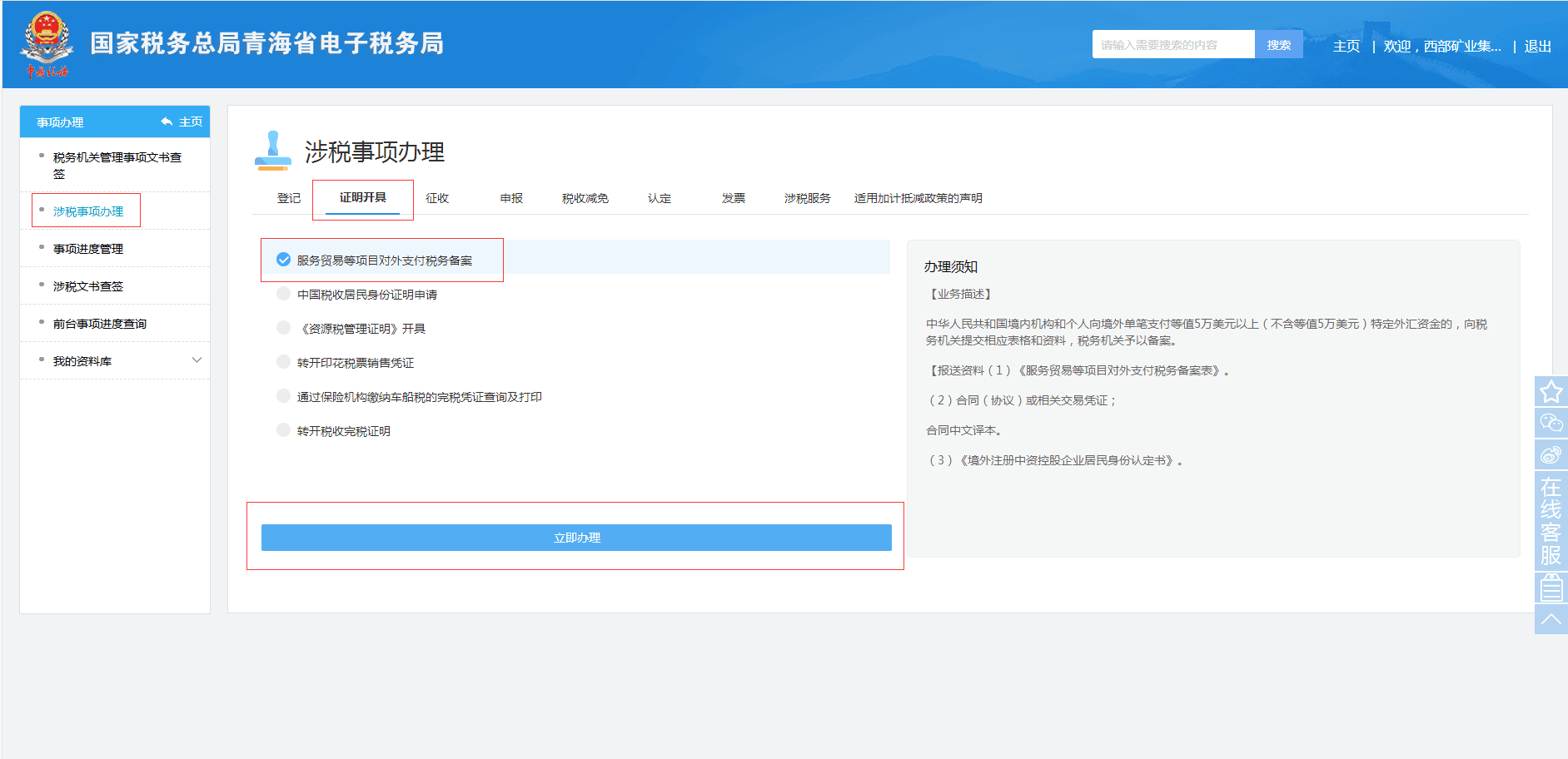Click the clipboard icon in side toolbar
Viewport: 1568px width, 759px height.
(x=1551, y=588)
